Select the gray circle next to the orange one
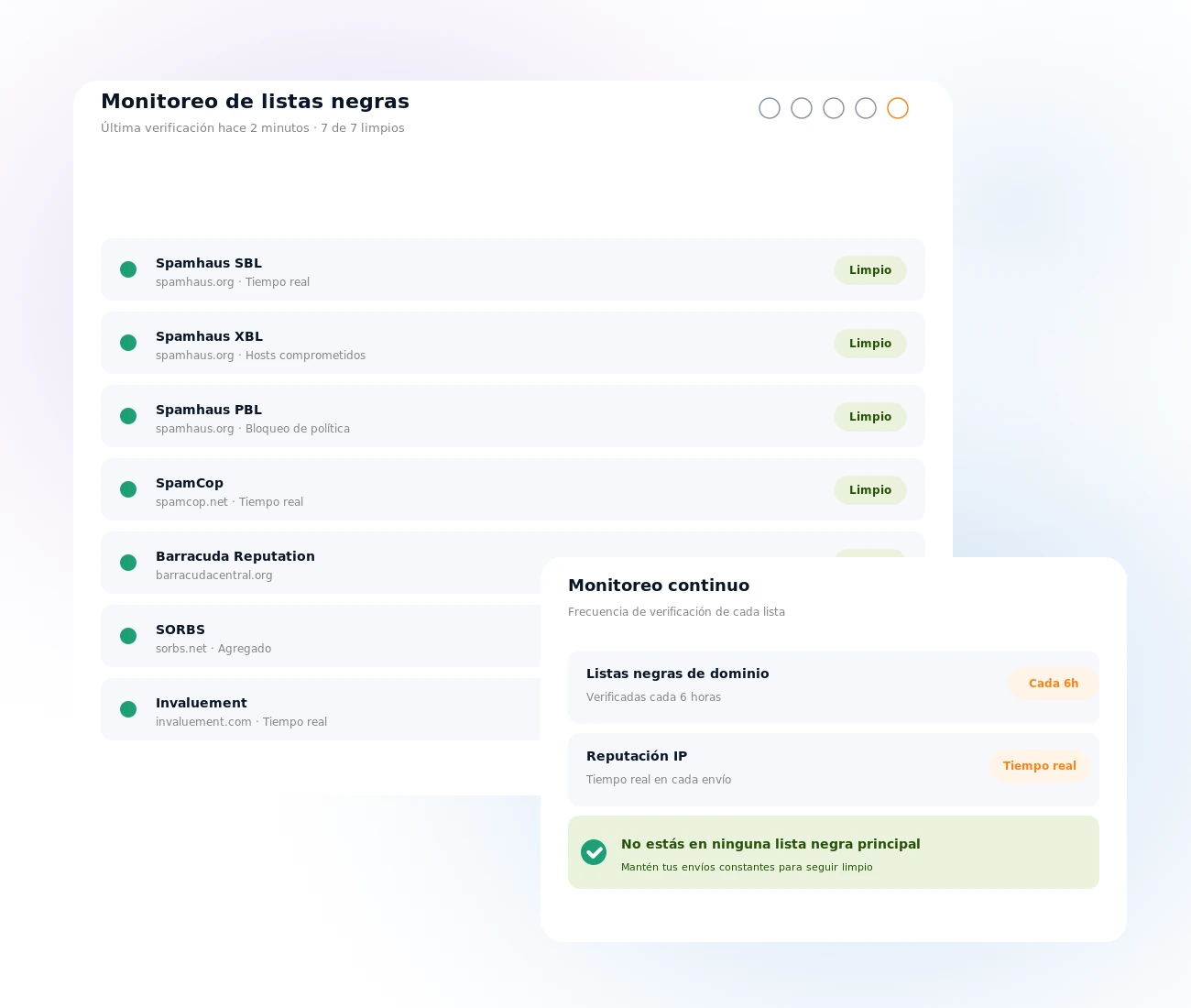1191x1008 pixels. (866, 108)
